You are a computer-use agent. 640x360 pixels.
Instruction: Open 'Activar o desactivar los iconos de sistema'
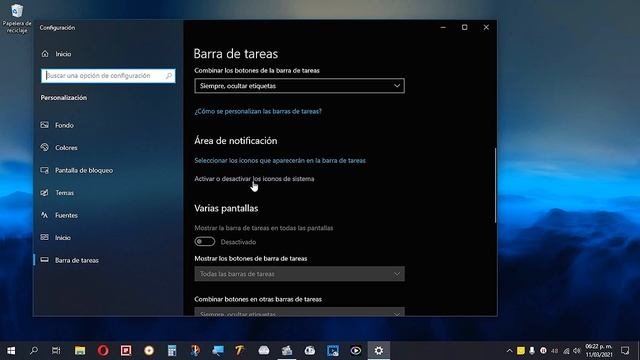pyautogui.click(x=254, y=179)
